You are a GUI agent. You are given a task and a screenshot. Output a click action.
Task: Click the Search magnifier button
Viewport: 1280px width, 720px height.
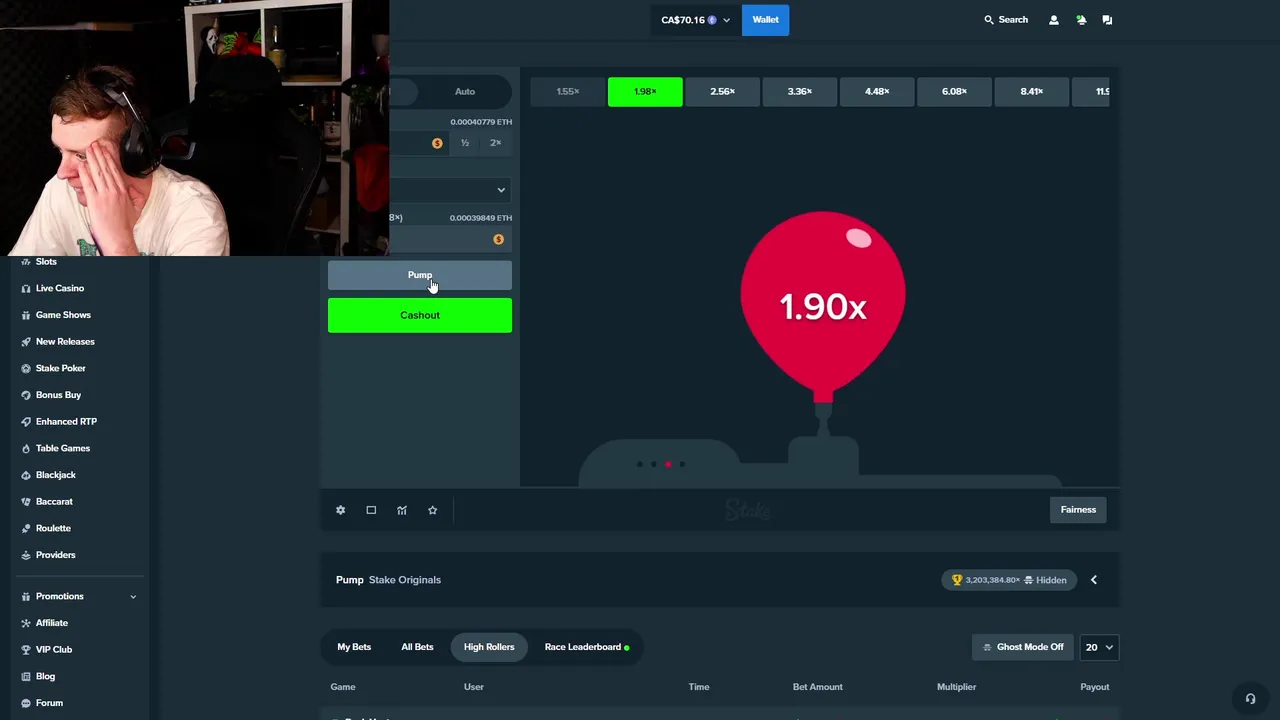click(x=1006, y=20)
